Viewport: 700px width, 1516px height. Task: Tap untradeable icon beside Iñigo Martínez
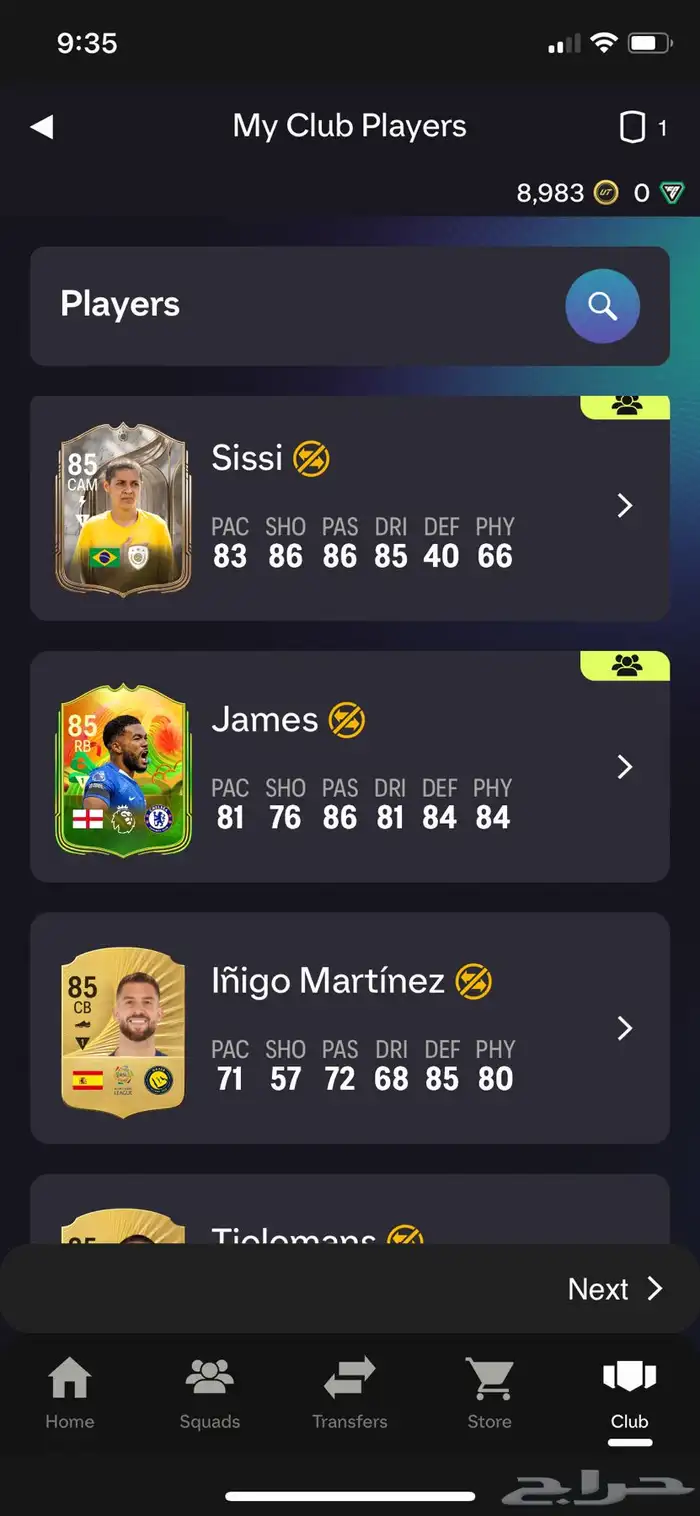(x=474, y=982)
